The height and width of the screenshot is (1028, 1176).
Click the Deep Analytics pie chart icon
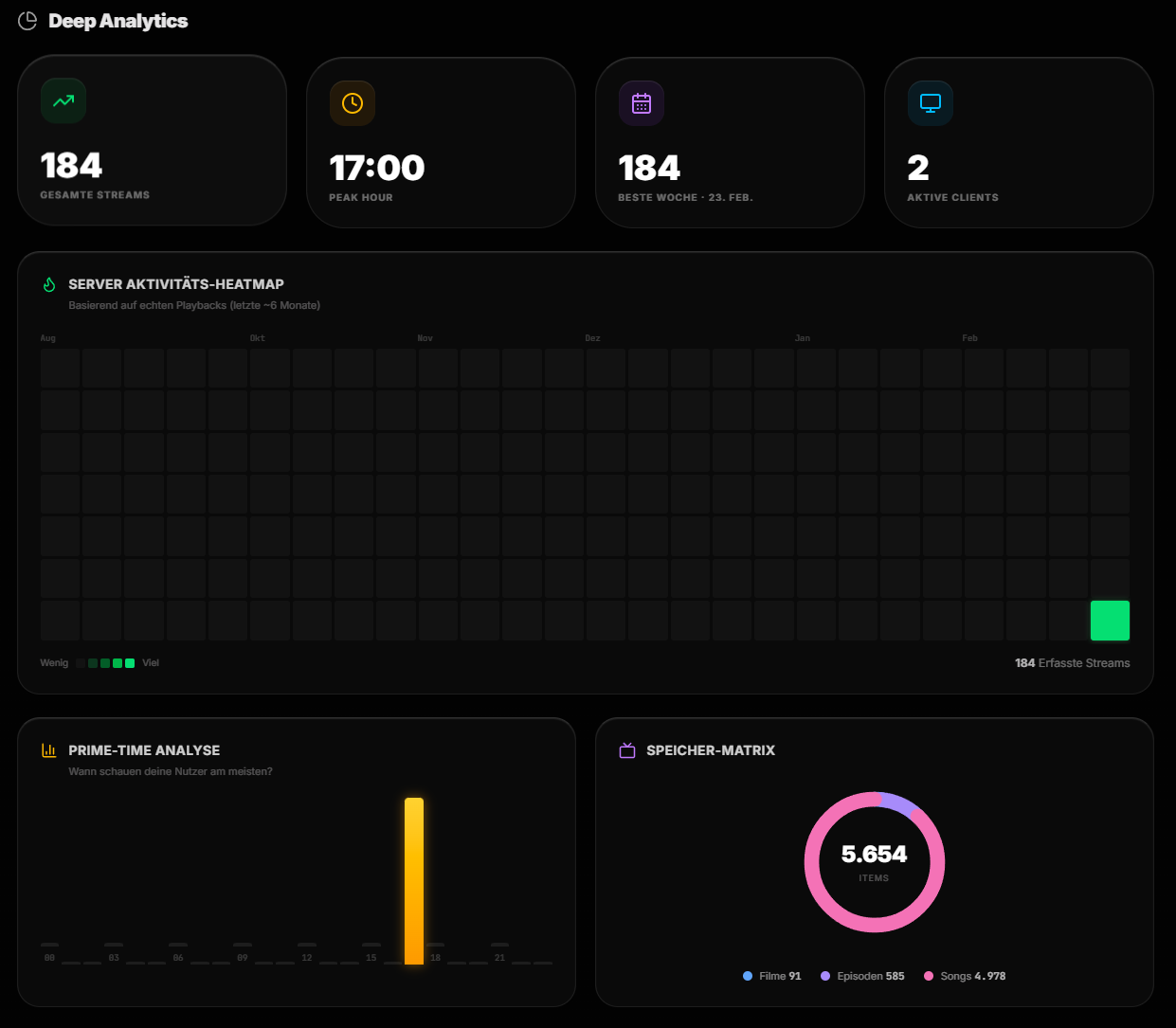[27, 21]
